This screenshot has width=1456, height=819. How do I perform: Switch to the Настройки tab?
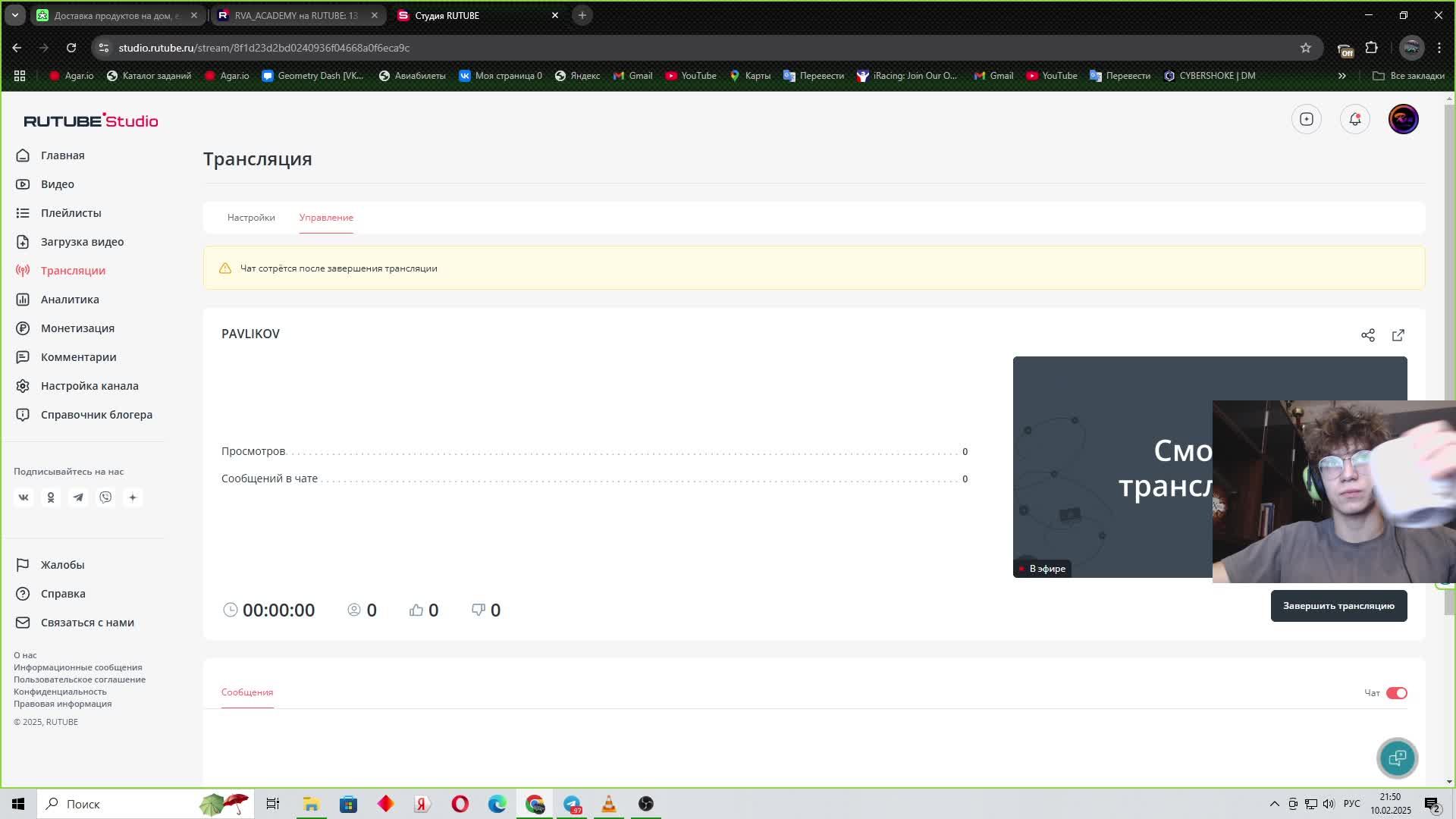pos(251,218)
